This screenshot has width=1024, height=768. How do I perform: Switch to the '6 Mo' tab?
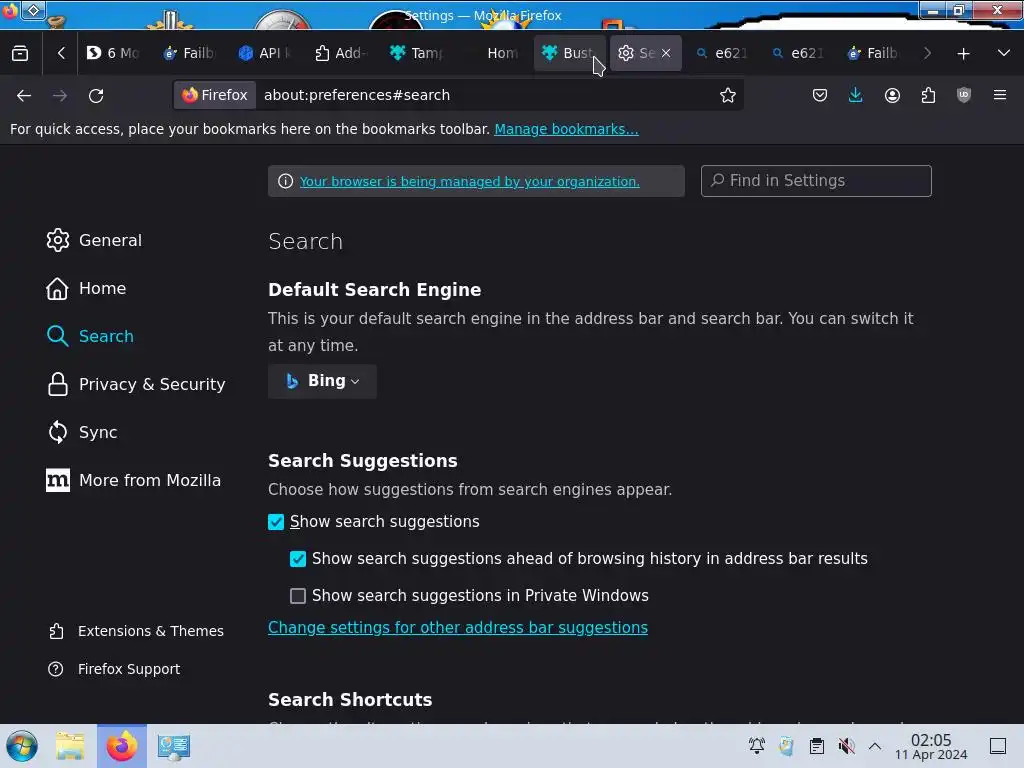(x=114, y=53)
